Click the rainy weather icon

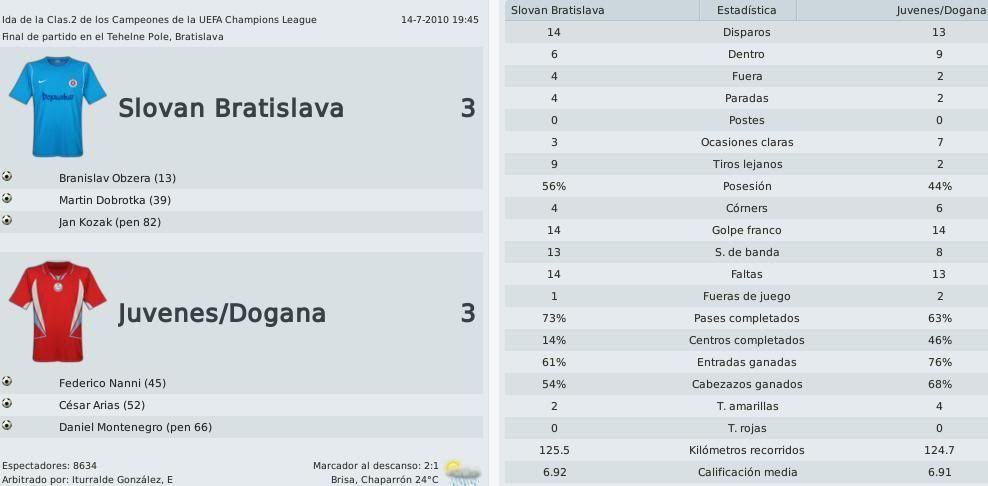[x=461, y=471]
